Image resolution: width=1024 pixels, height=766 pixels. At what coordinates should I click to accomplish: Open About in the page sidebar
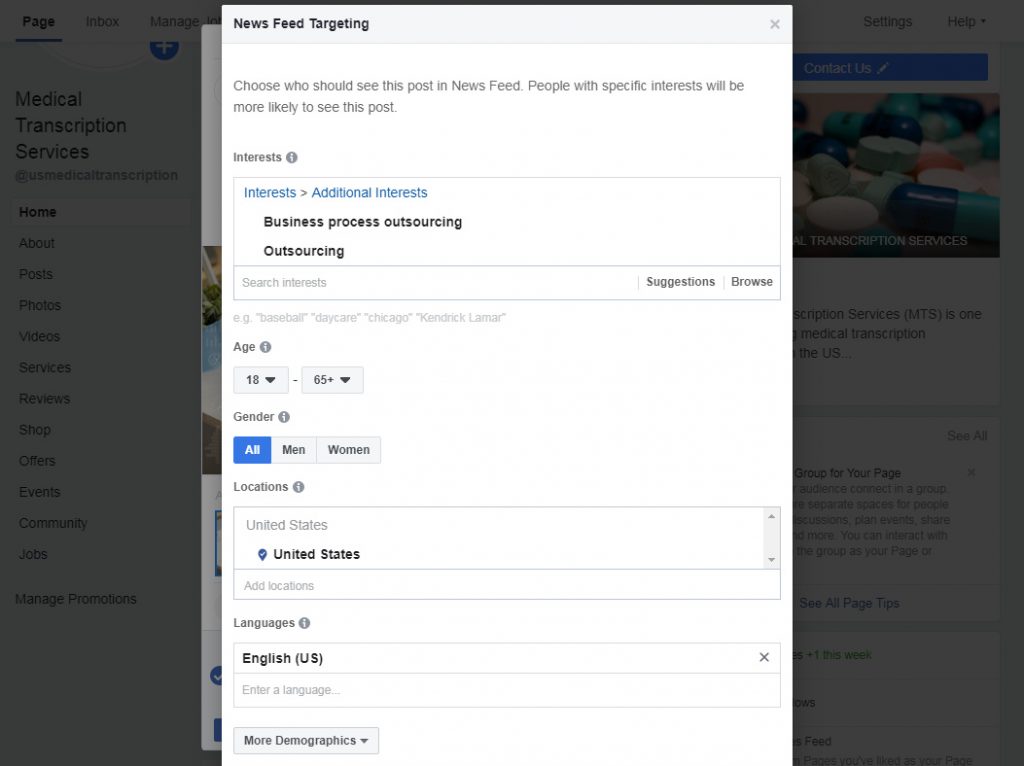pyautogui.click(x=37, y=244)
